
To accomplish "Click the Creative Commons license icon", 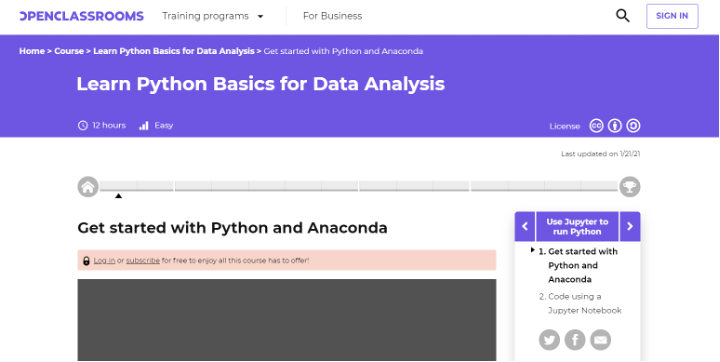I will pos(596,126).
